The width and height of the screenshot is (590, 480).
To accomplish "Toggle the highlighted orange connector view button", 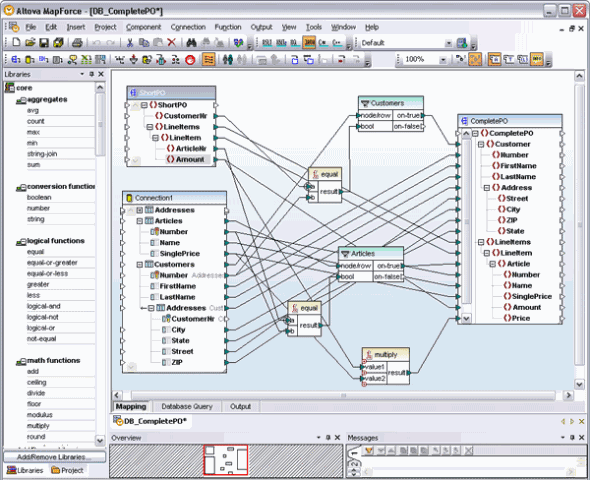I will (475, 59).
